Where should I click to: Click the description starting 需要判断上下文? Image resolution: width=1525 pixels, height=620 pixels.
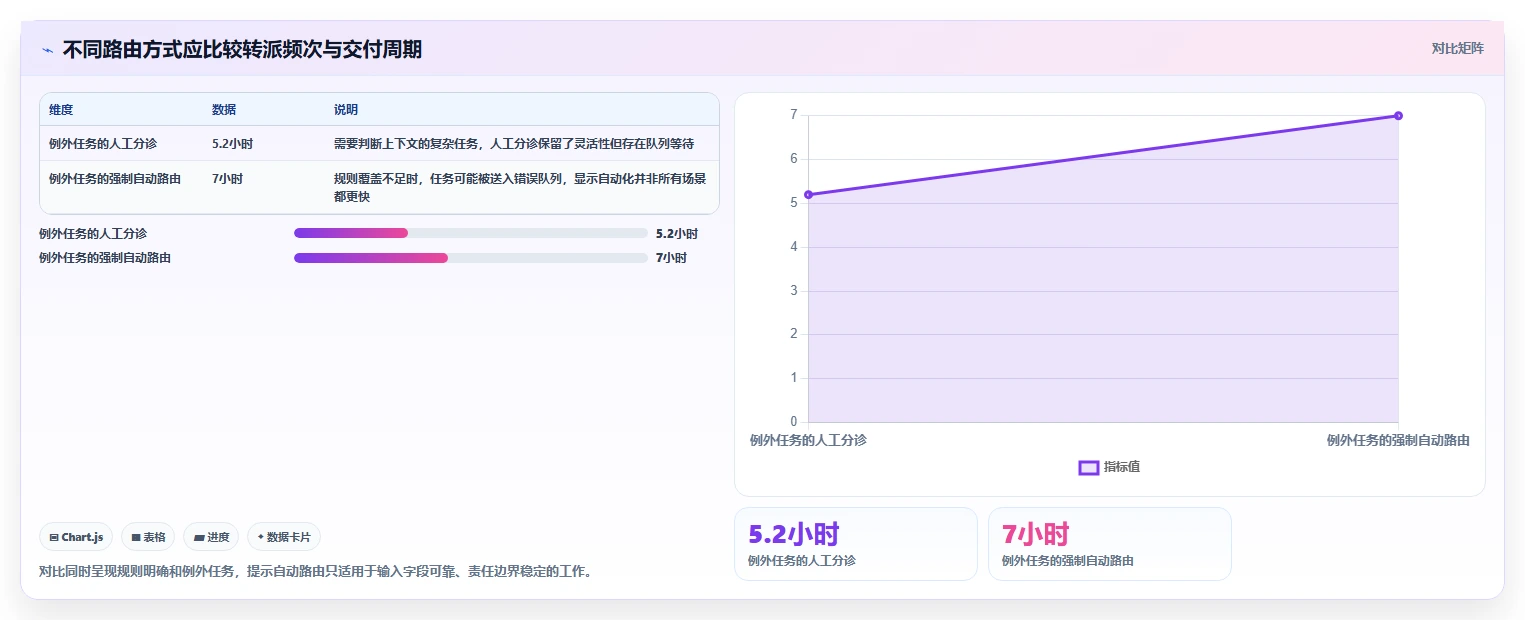(x=514, y=144)
